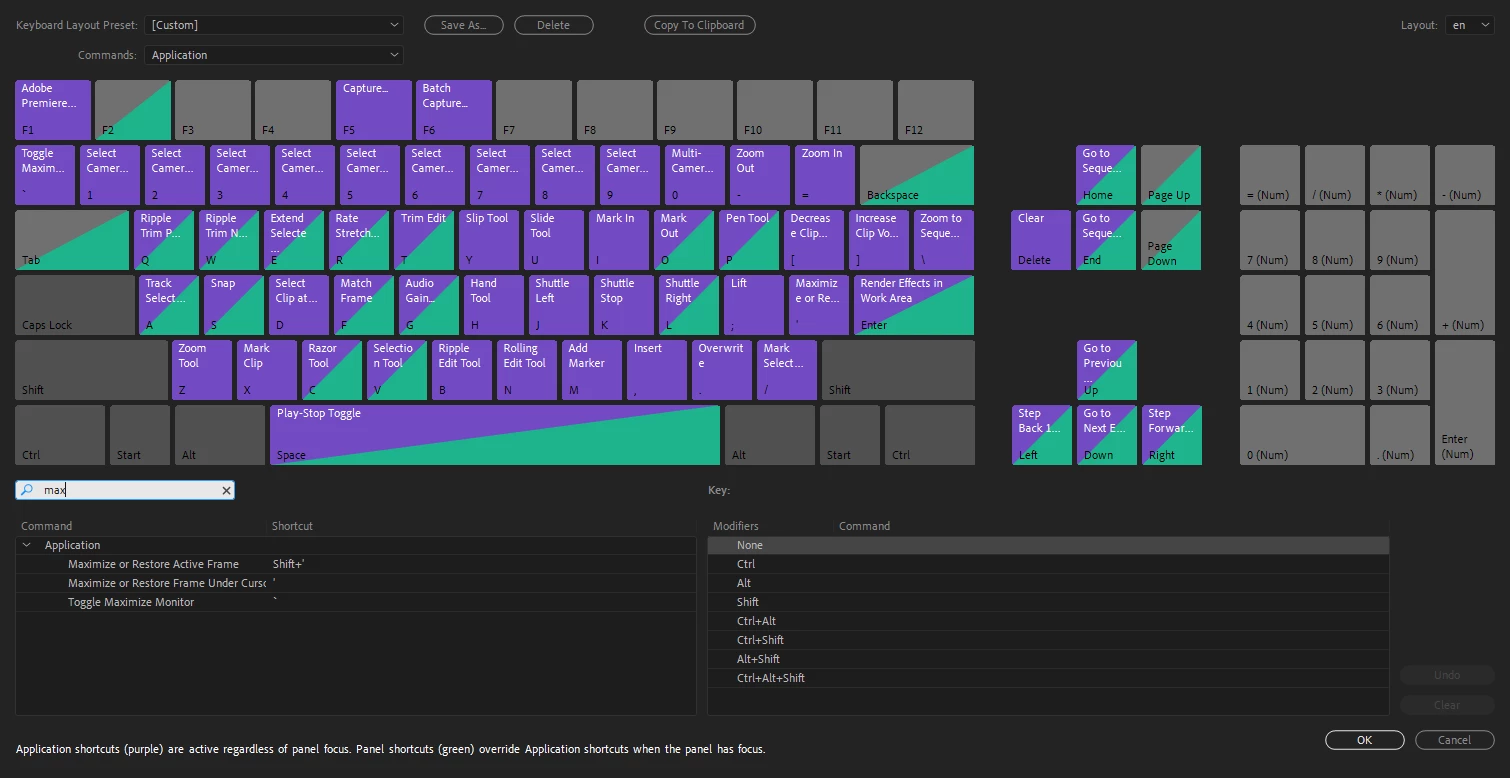Select the Ctrl+Shift row in the Modifiers list
Image resolution: width=1510 pixels, height=778 pixels.
pos(1048,640)
